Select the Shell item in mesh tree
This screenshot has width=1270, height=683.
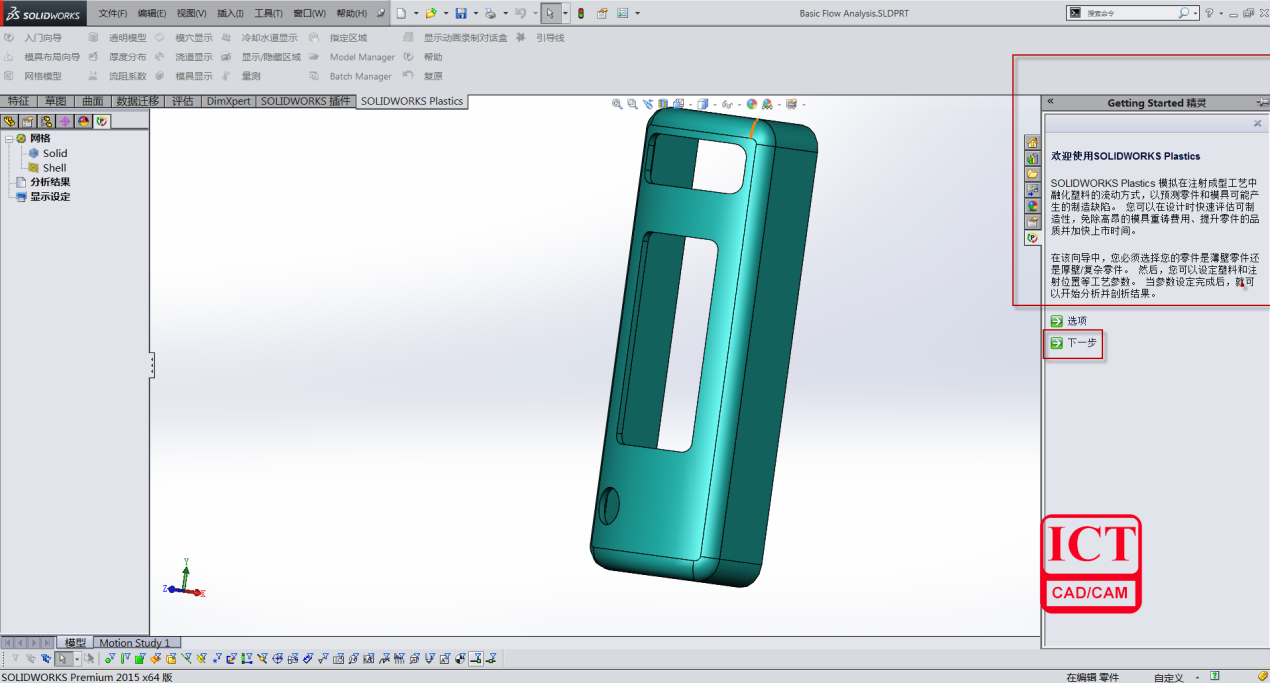click(54, 168)
